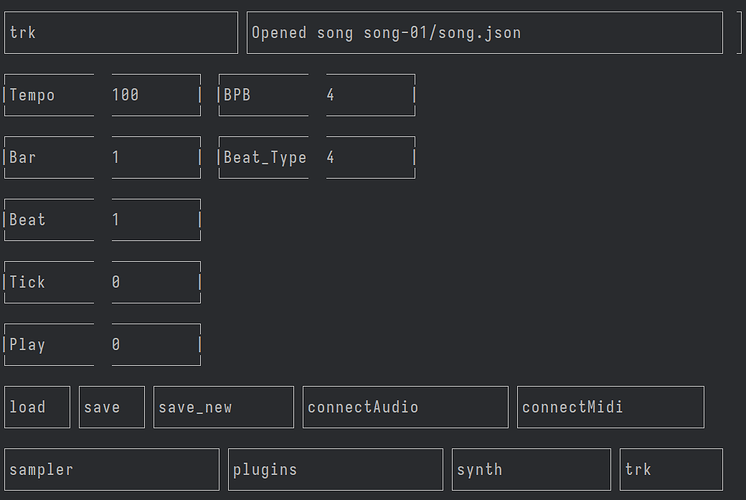Toggle the Play value field
746x500 pixels.
pos(156,344)
